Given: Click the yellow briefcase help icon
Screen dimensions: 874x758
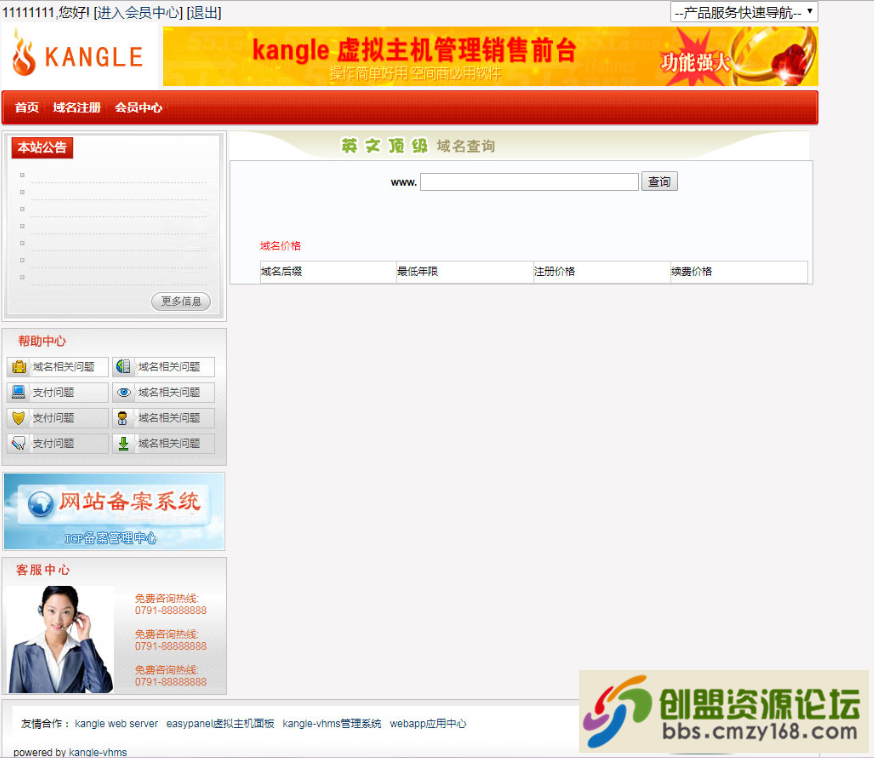Looking at the screenshot, I should (x=19, y=367).
